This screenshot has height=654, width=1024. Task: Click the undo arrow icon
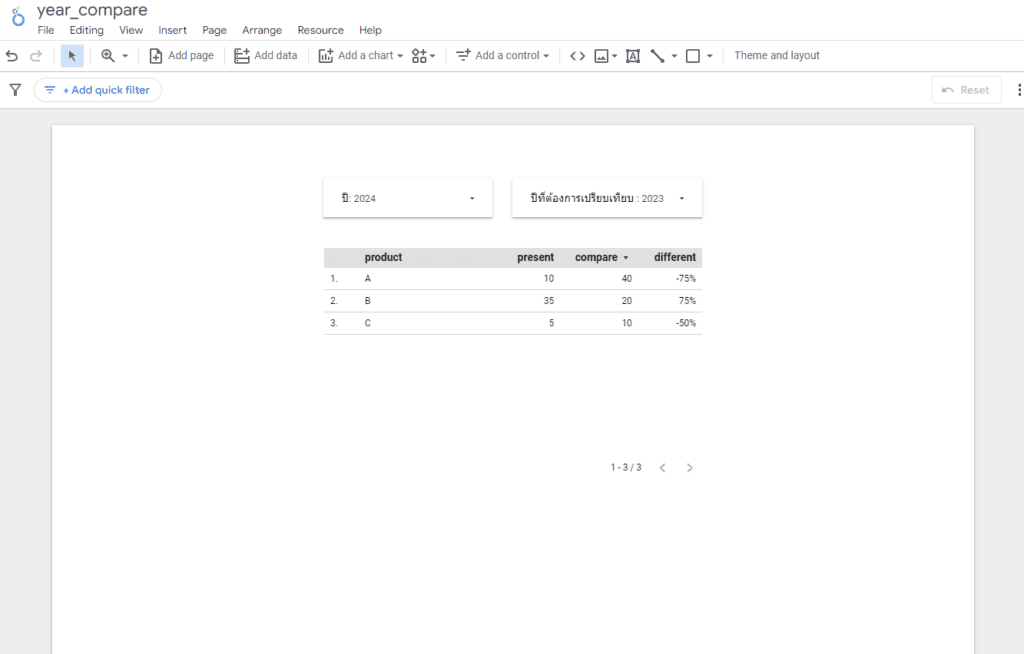pos(12,56)
